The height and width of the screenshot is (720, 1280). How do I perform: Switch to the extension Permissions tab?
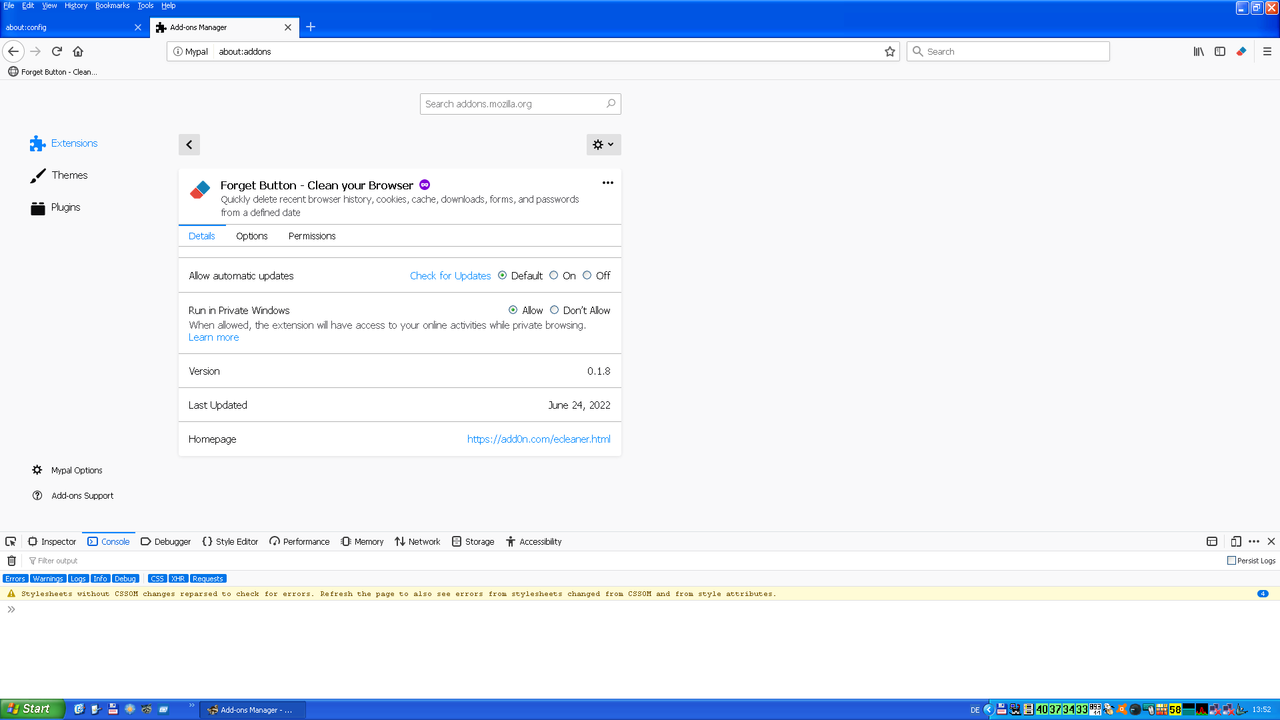coord(312,236)
